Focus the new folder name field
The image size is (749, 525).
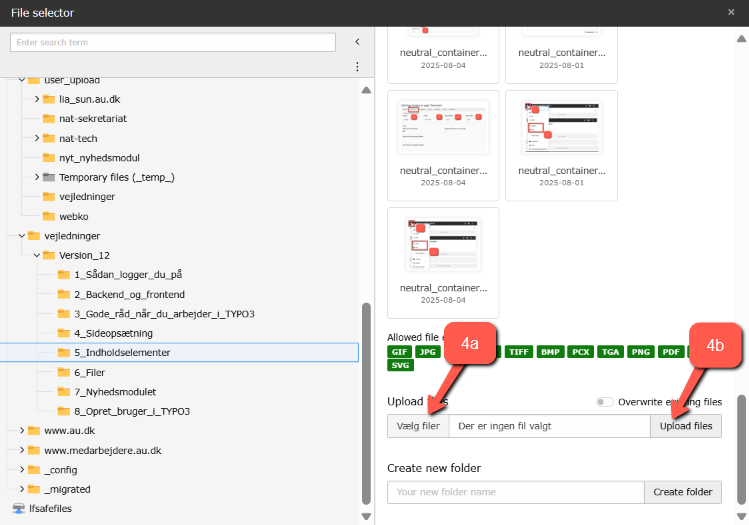click(515, 492)
